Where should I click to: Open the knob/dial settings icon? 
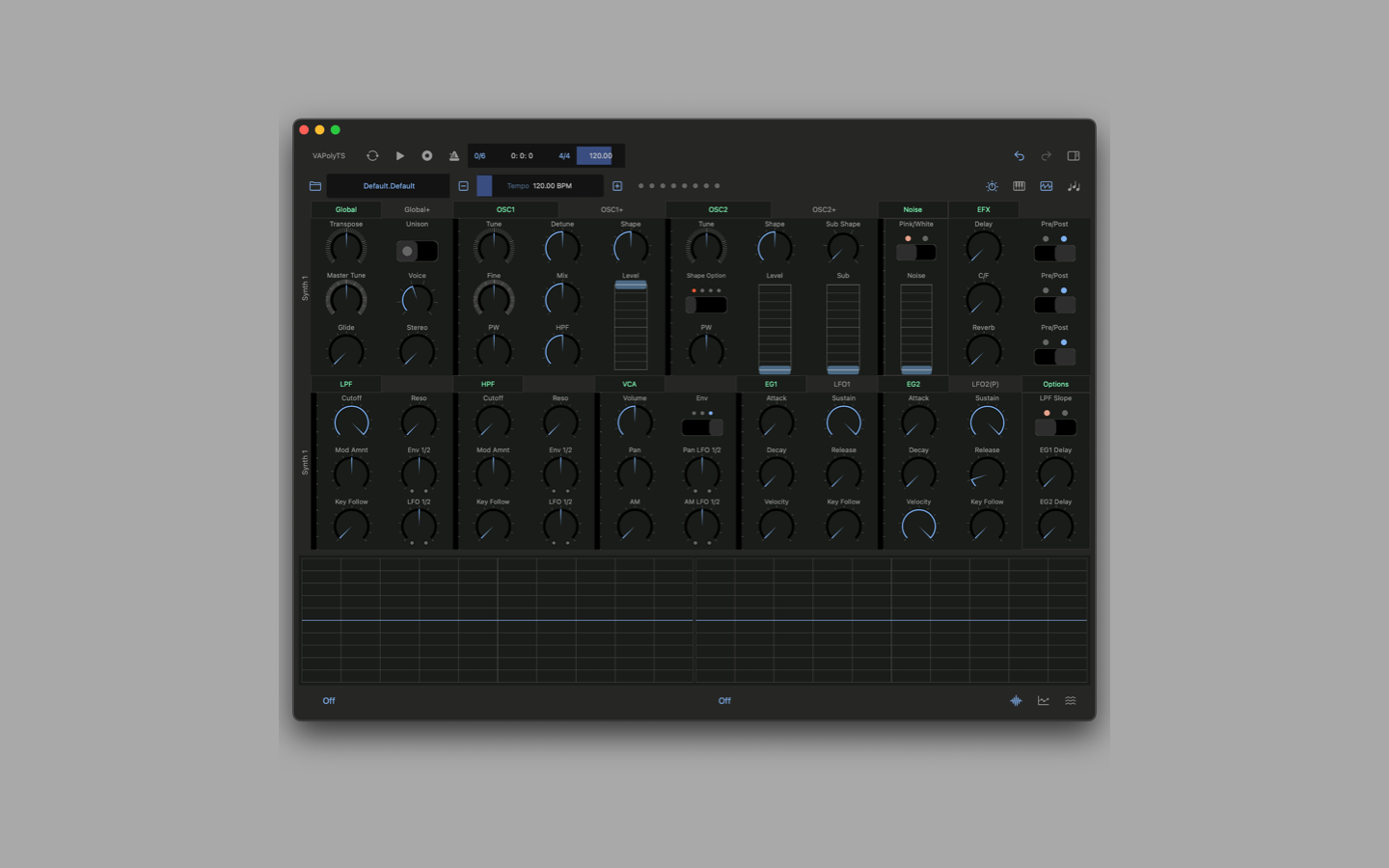point(992,186)
